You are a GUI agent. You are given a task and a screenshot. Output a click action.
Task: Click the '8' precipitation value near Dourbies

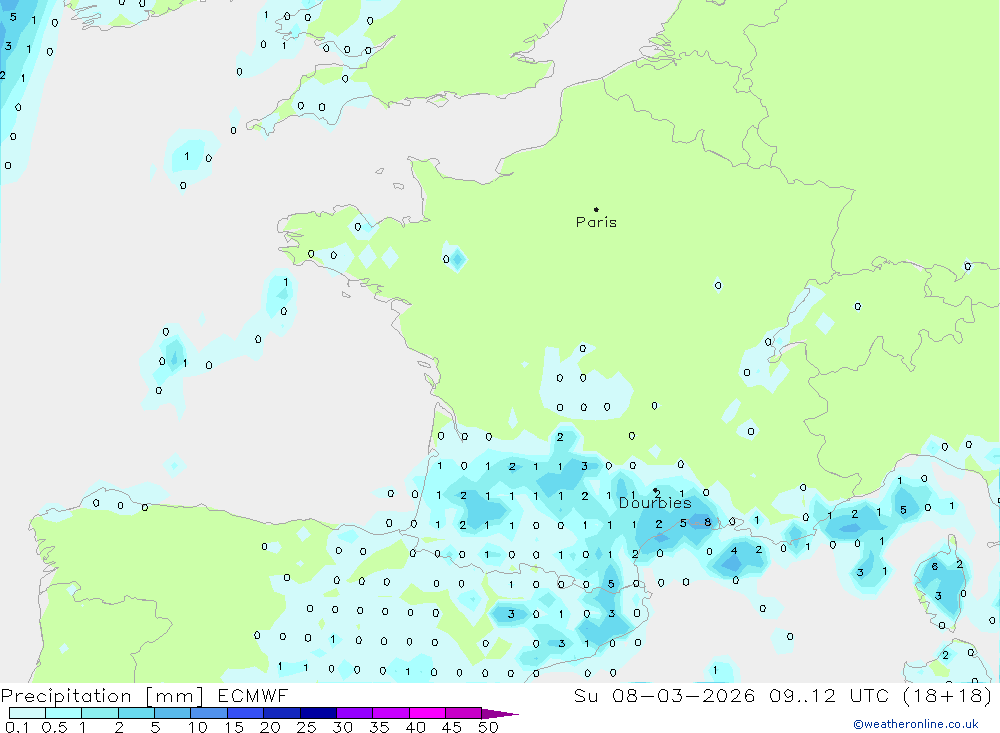point(707,522)
